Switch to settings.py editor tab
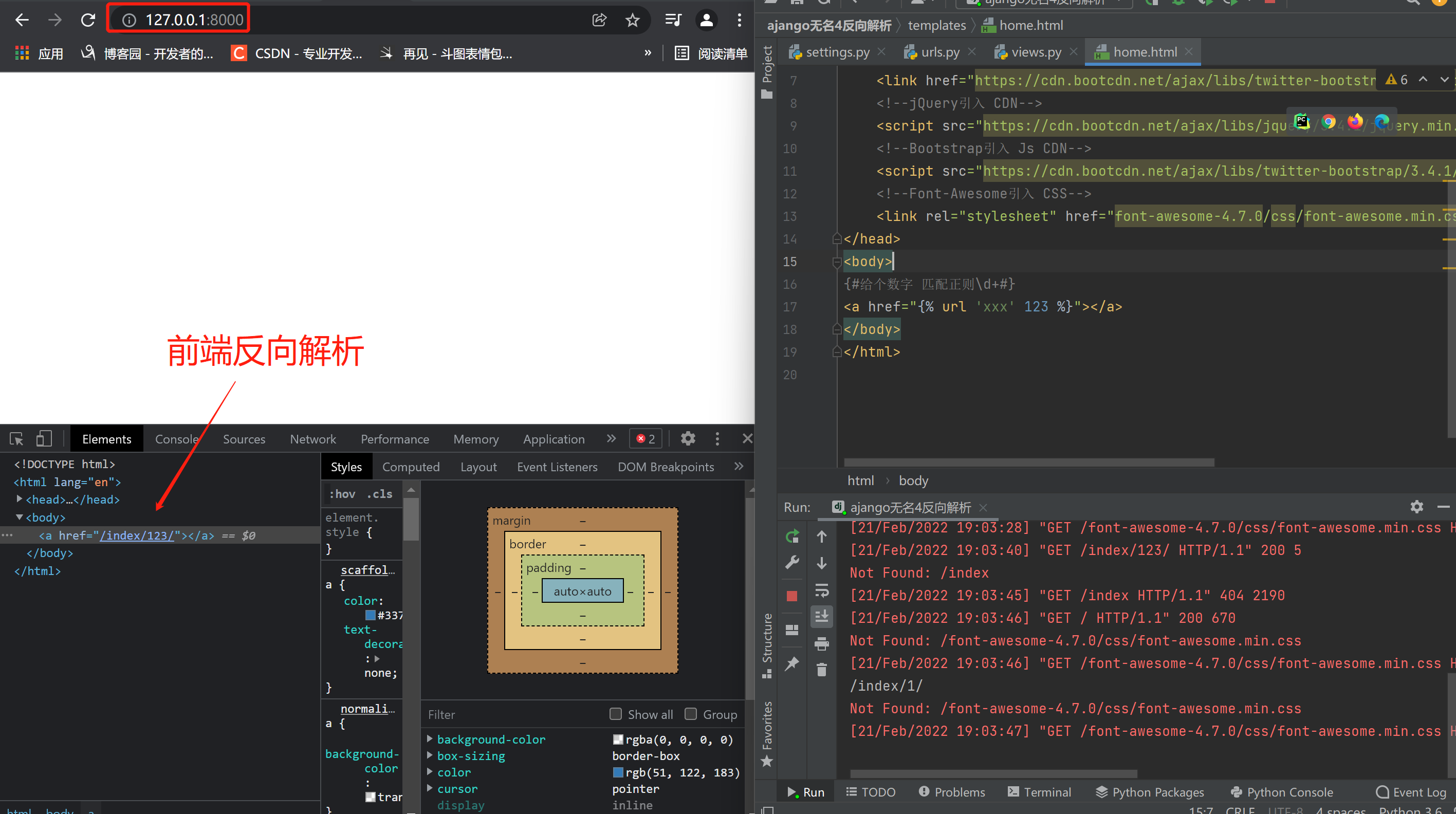This screenshot has width=1456, height=814. point(837,52)
